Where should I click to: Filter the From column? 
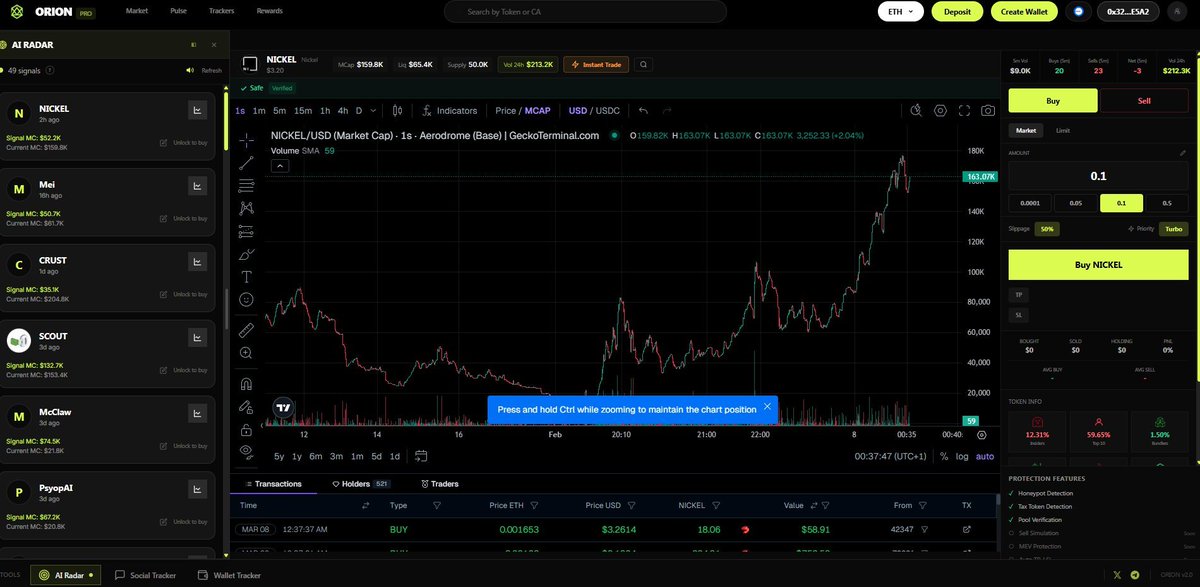click(925, 505)
